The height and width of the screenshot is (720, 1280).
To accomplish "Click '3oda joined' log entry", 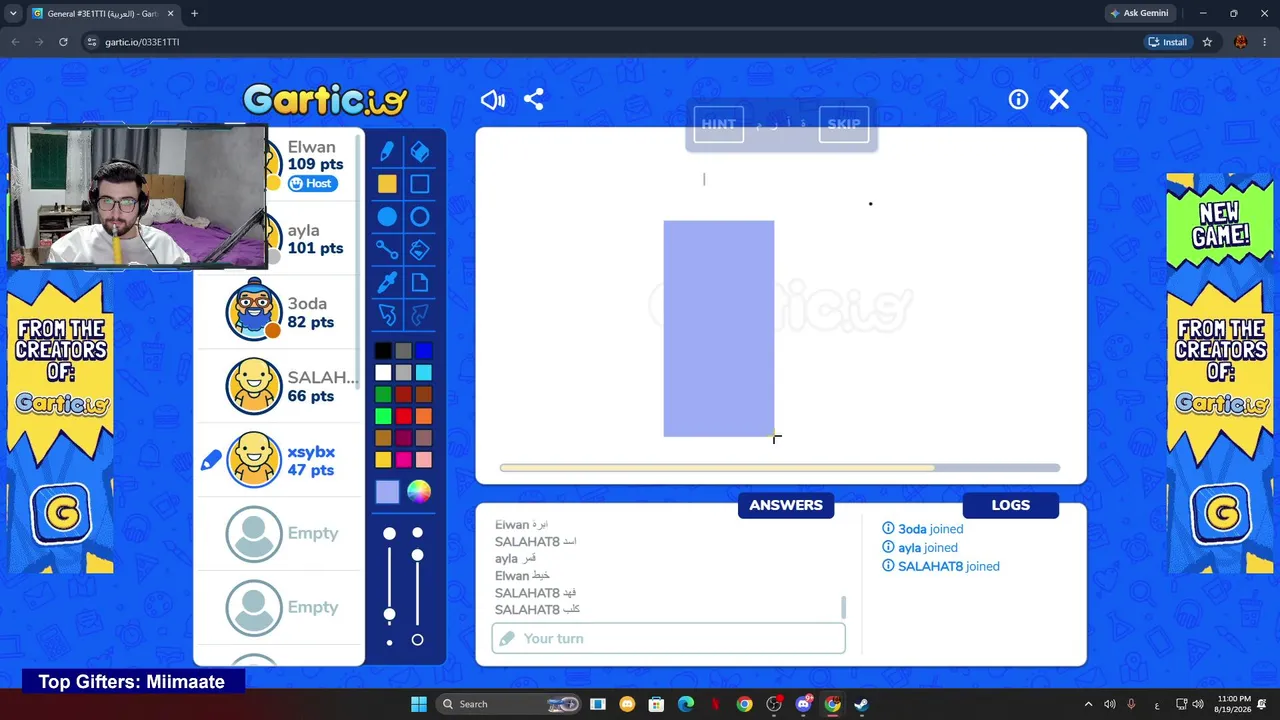I will point(922,529).
